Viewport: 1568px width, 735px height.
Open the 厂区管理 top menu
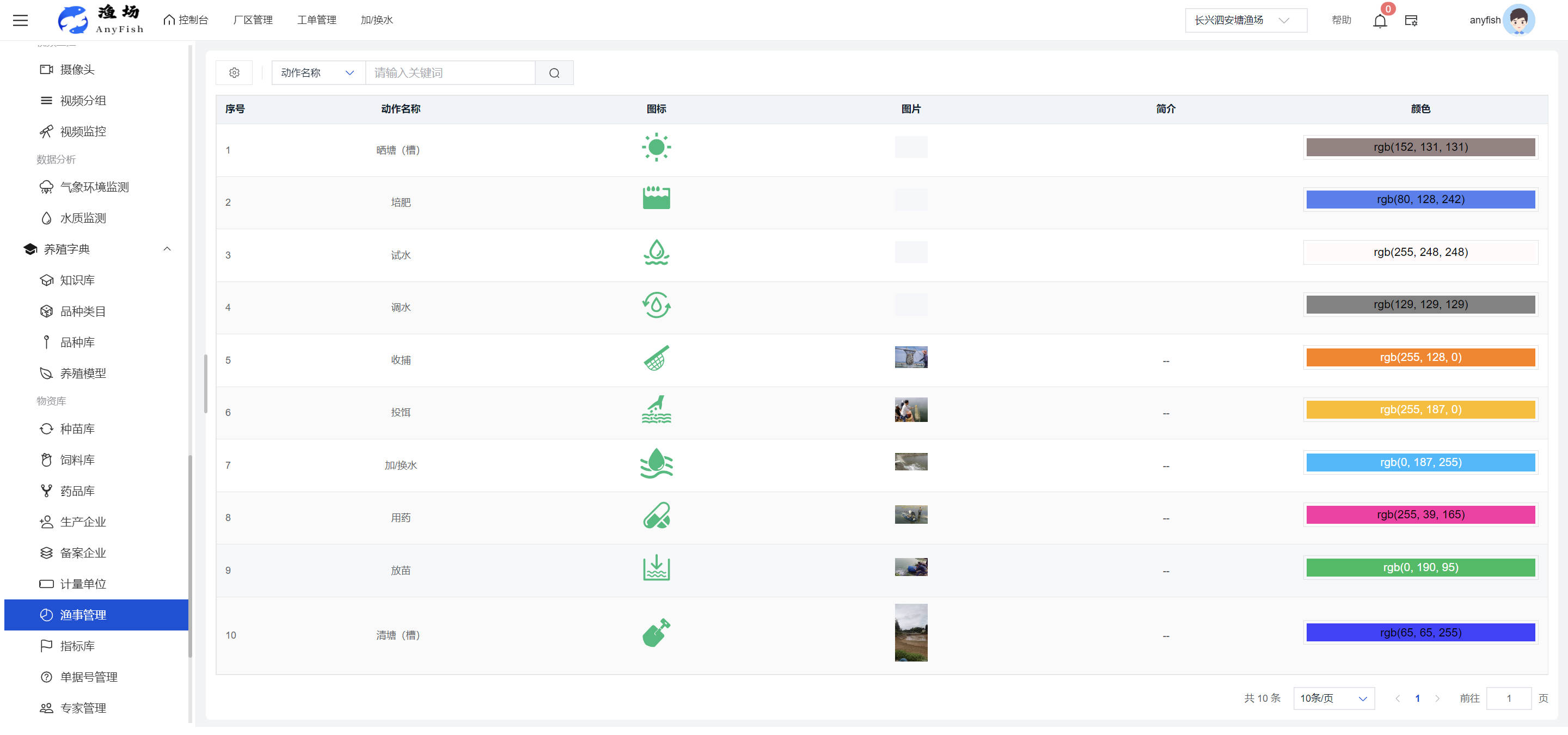click(x=253, y=20)
